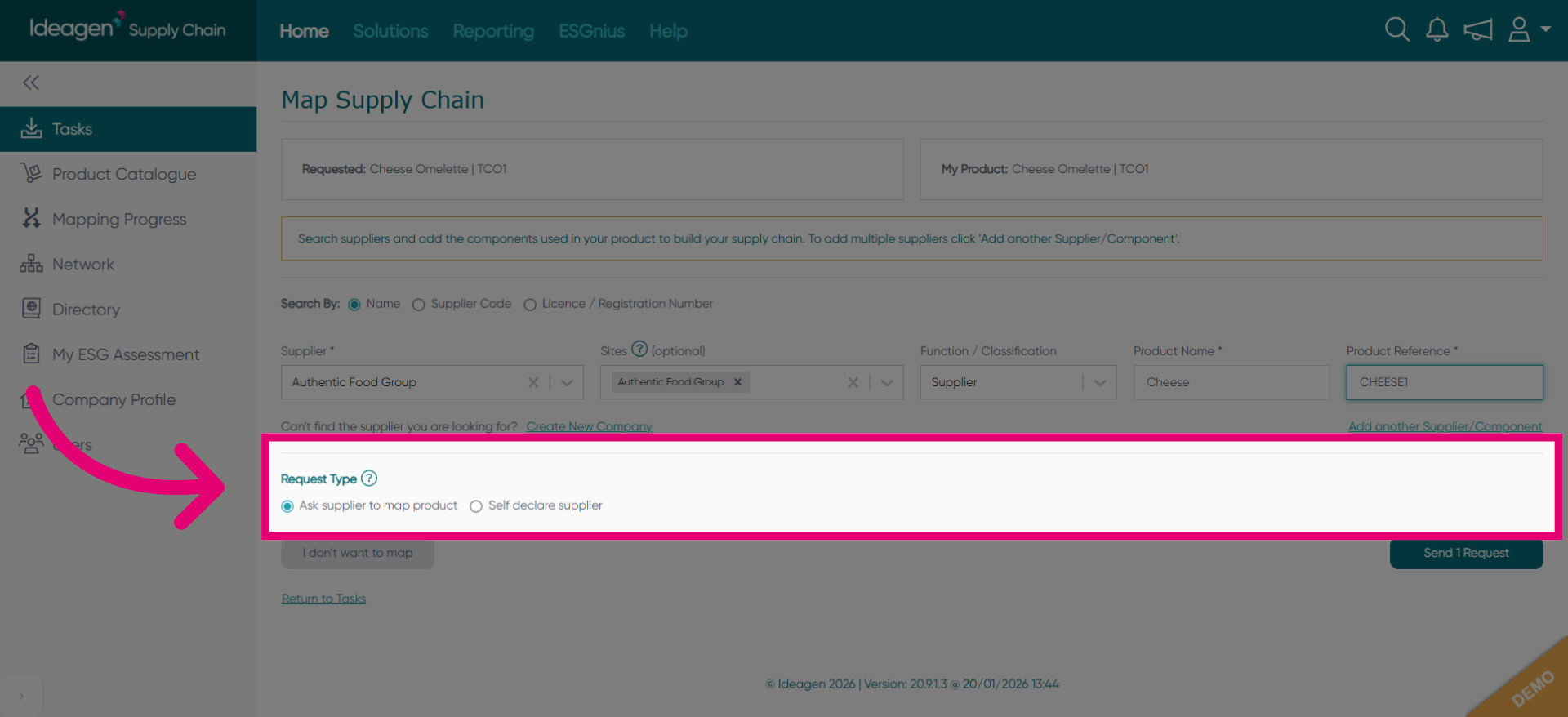Viewport: 1568px width, 717px height.
Task: Click Requested: Cheese Omelette | TC01 text
Action: pyautogui.click(x=404, y=169)
